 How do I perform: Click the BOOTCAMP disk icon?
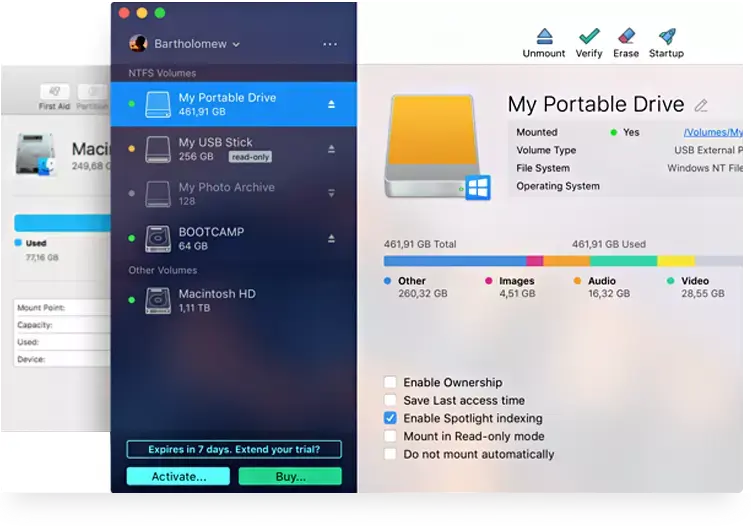pos(158,238)
